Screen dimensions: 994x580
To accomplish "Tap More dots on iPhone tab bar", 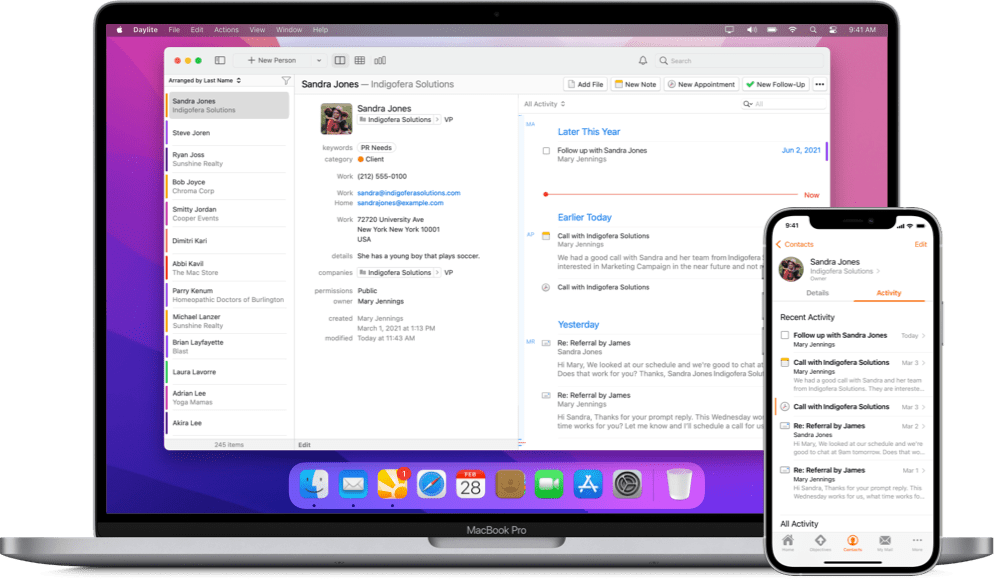I will coord(917,542).
